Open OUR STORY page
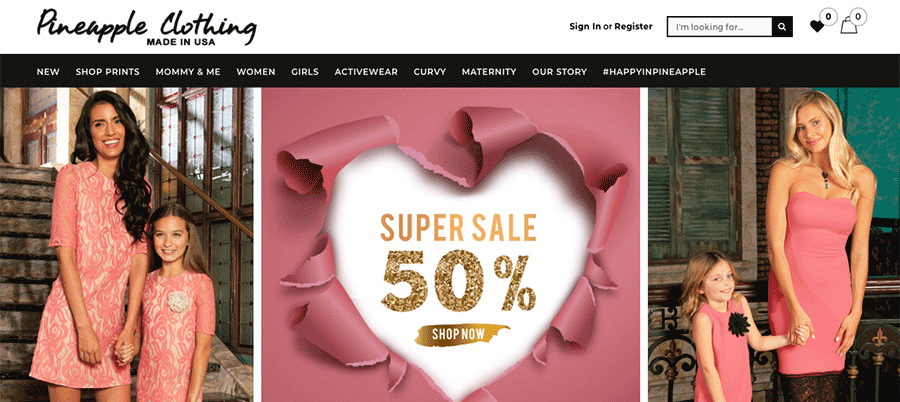 560,72
